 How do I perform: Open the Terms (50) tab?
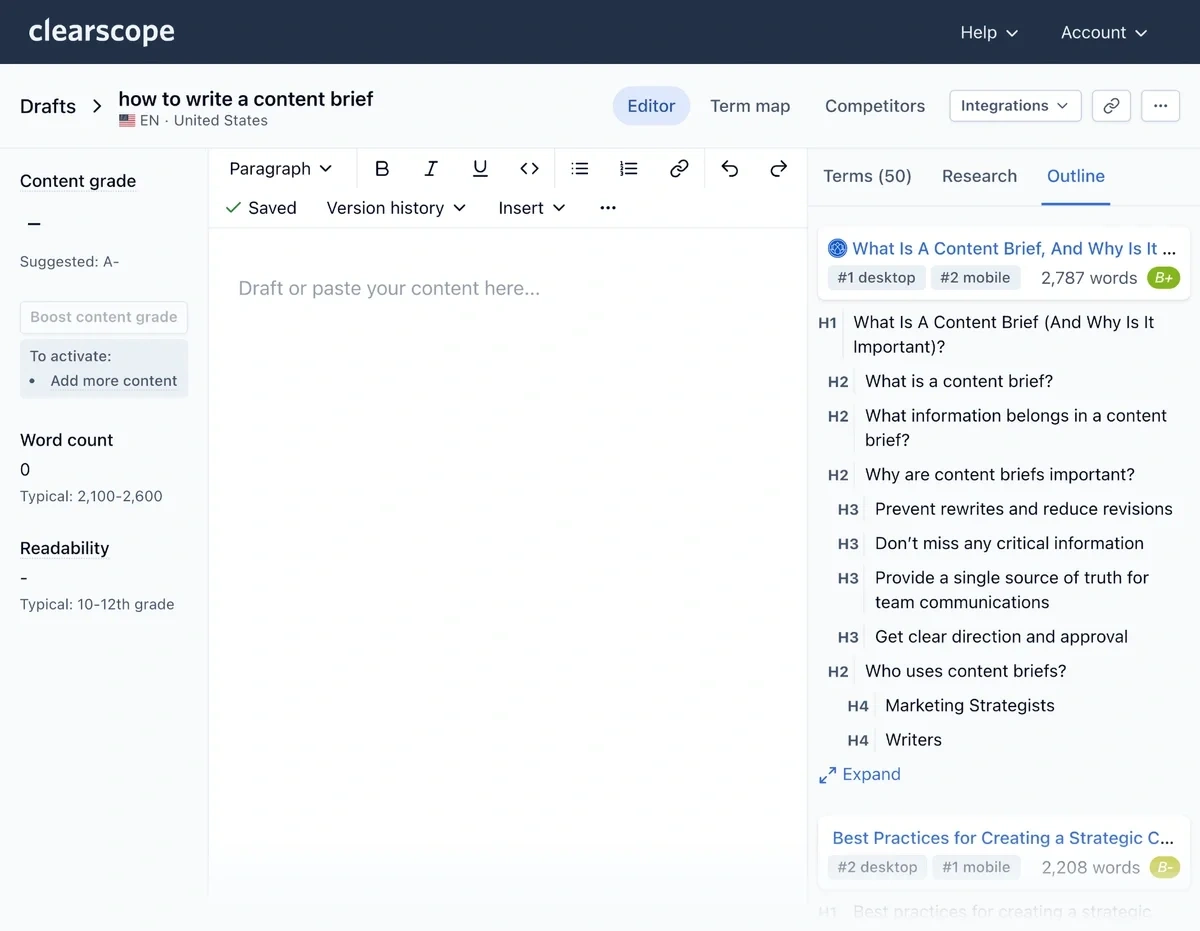tap(867, 176)
